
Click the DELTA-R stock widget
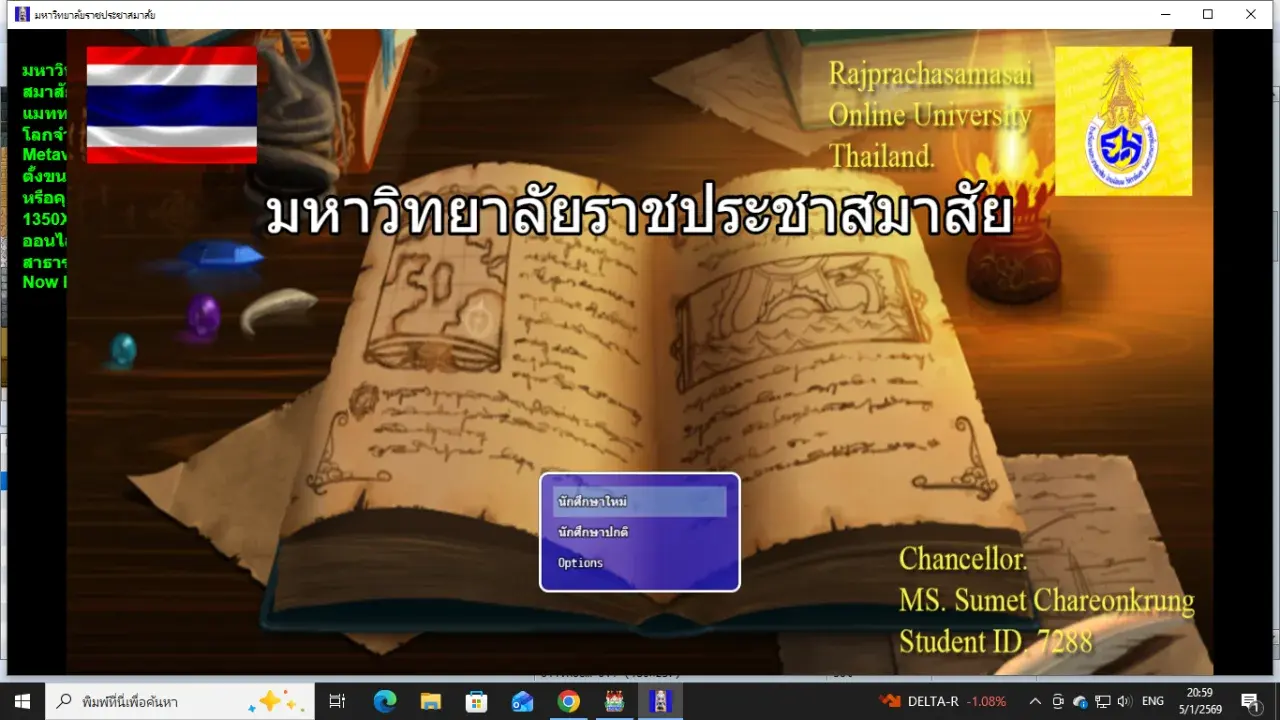942,701
